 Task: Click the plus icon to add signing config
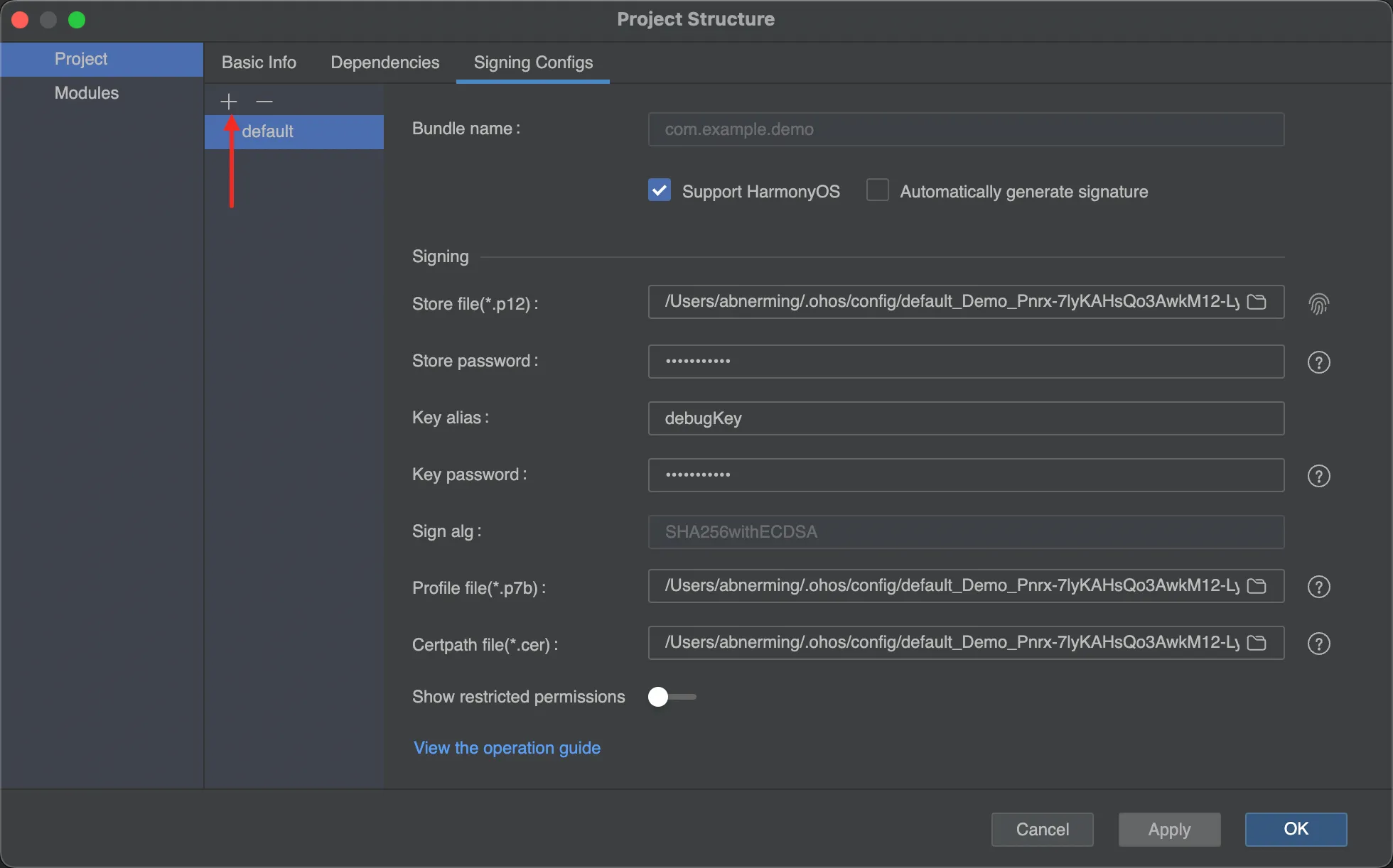pos(228,102)
